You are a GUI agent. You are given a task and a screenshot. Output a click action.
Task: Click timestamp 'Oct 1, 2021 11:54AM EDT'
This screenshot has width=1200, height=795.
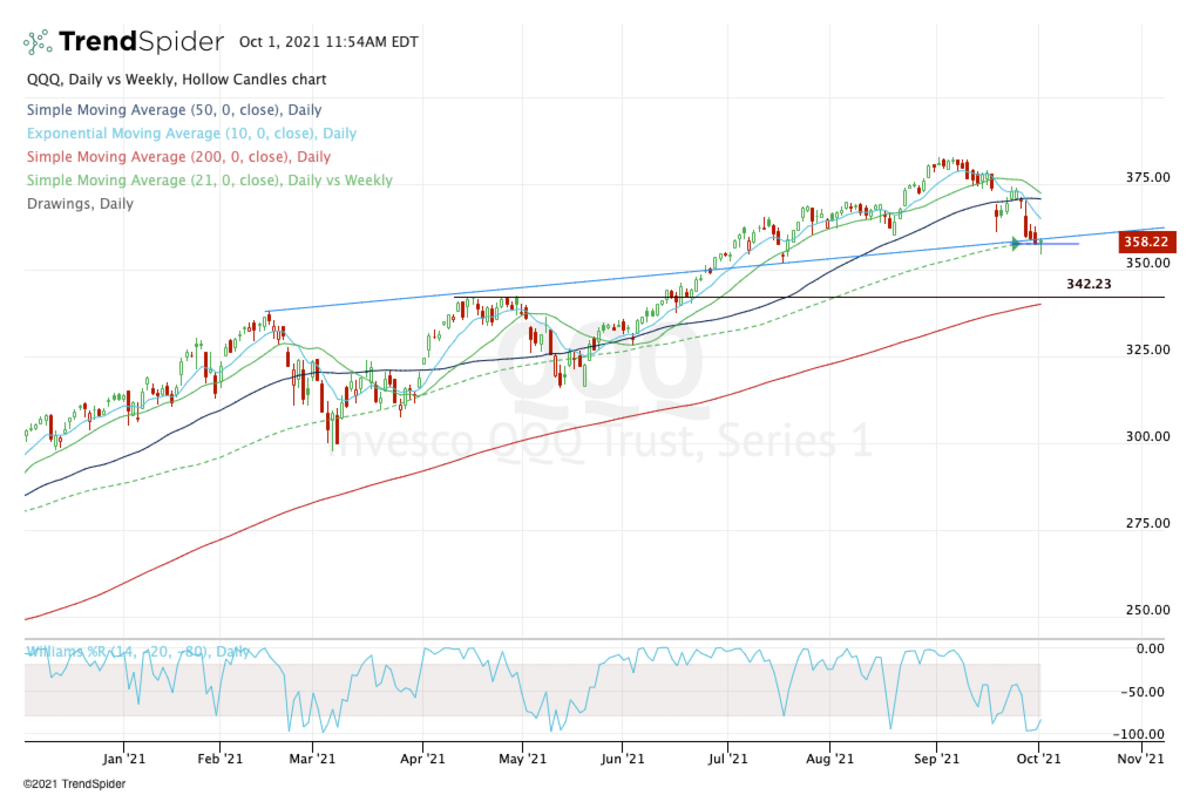[x=329, y=42]
